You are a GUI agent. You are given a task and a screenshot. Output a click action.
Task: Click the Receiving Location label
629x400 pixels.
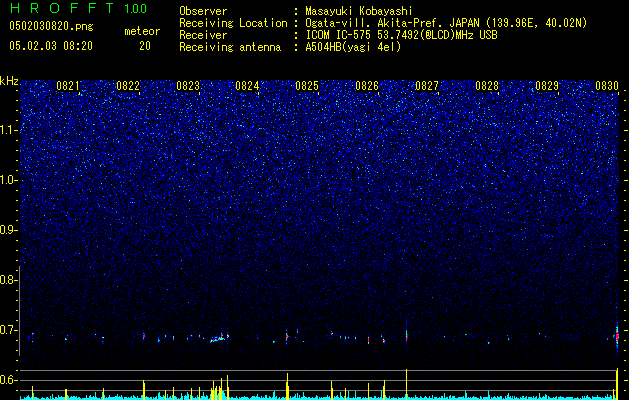pyautogui.click(x=233, y=23)
